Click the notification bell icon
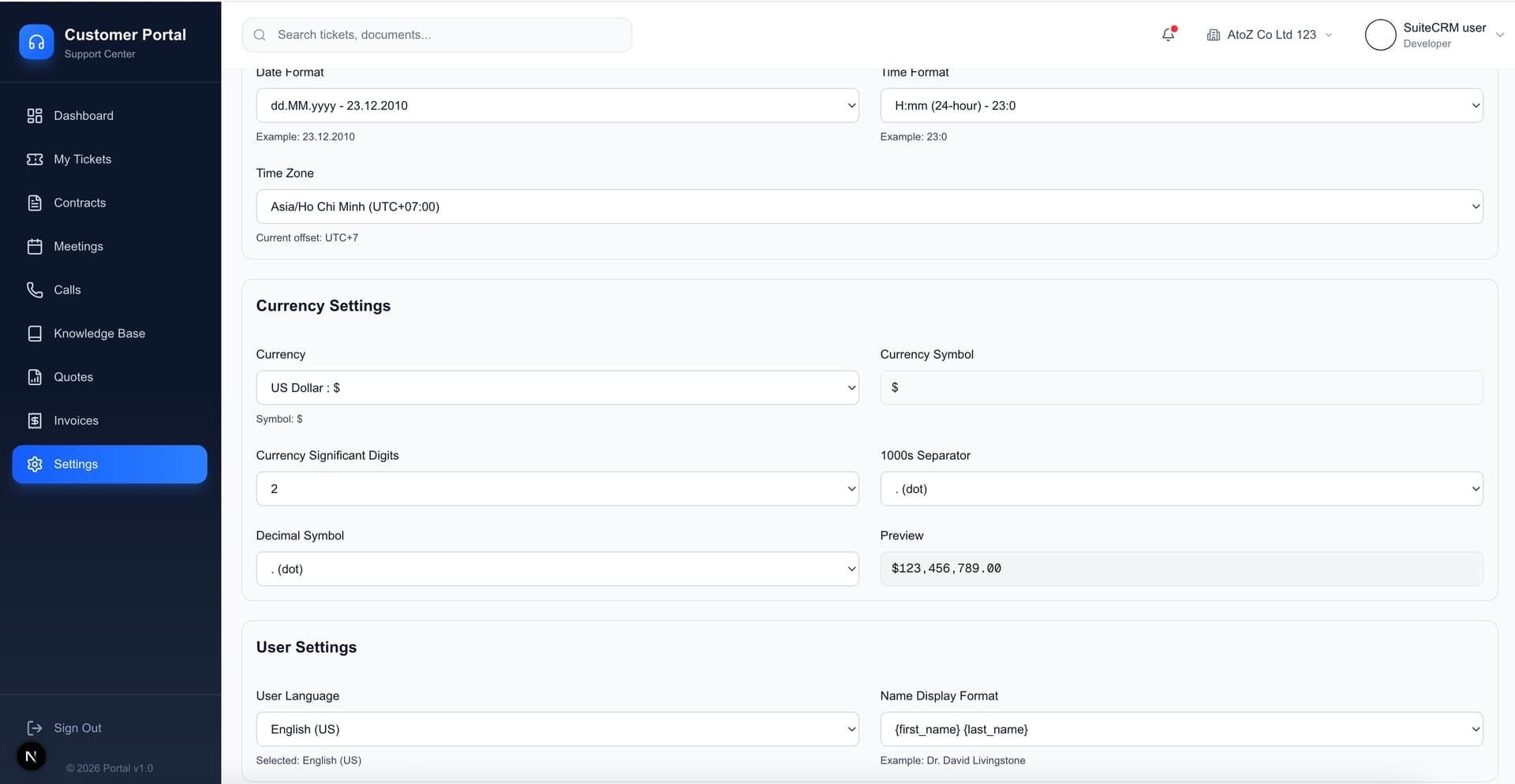 coord(1168,35)
